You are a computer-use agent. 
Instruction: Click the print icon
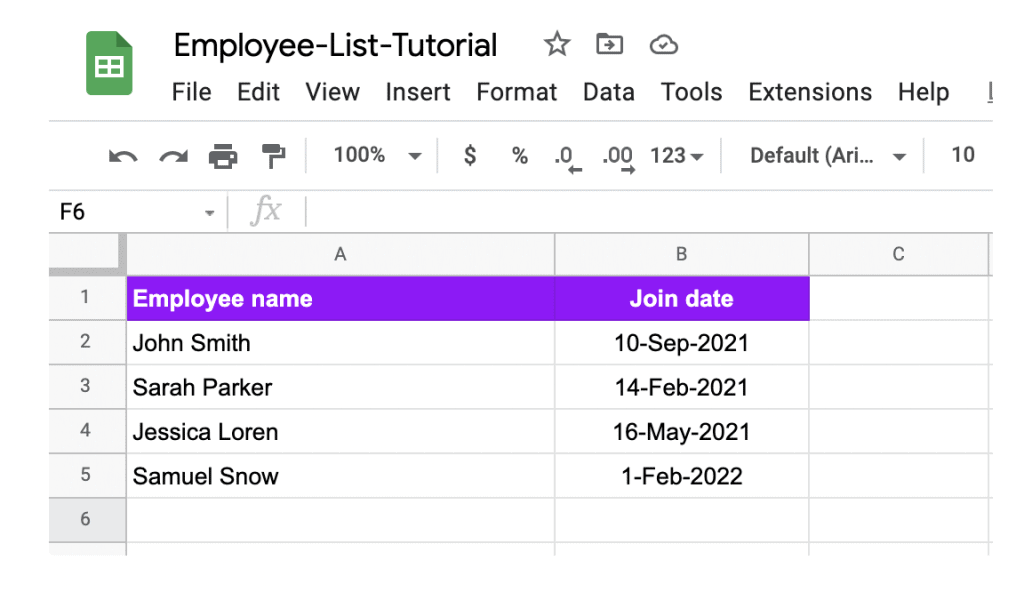point(223,156)
